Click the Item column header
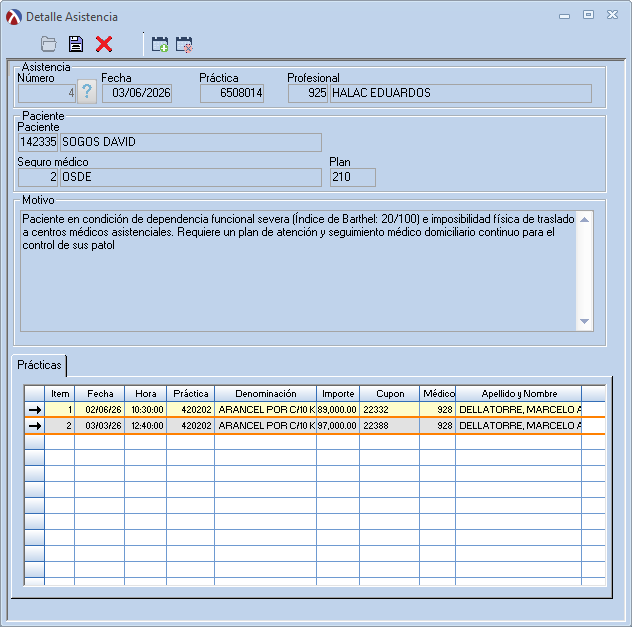The height and width of the screenshot is (627, 632). [60, 394]
